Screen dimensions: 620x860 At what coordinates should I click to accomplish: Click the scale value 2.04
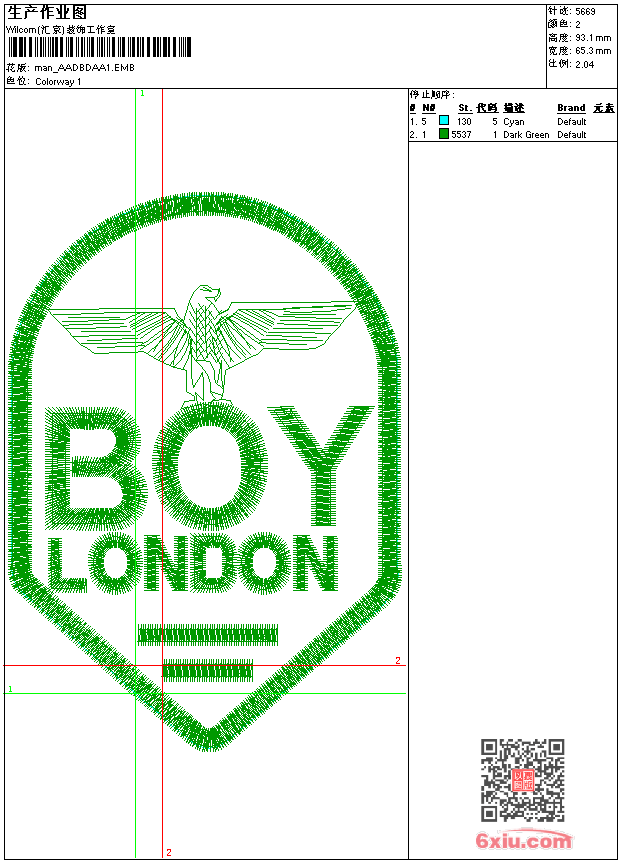click(x=585, y=64)
